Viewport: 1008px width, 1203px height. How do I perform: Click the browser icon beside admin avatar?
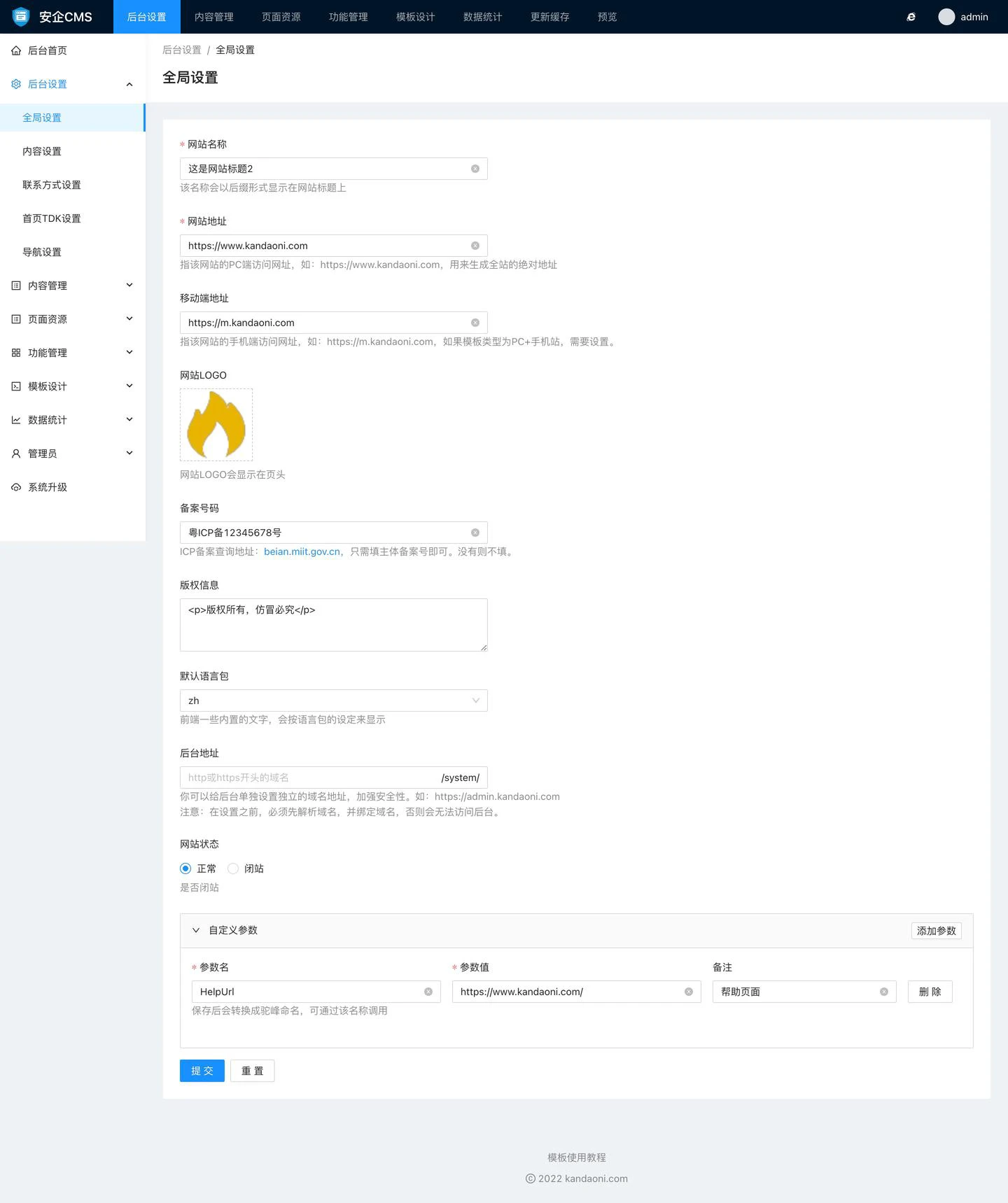(911, 17)
